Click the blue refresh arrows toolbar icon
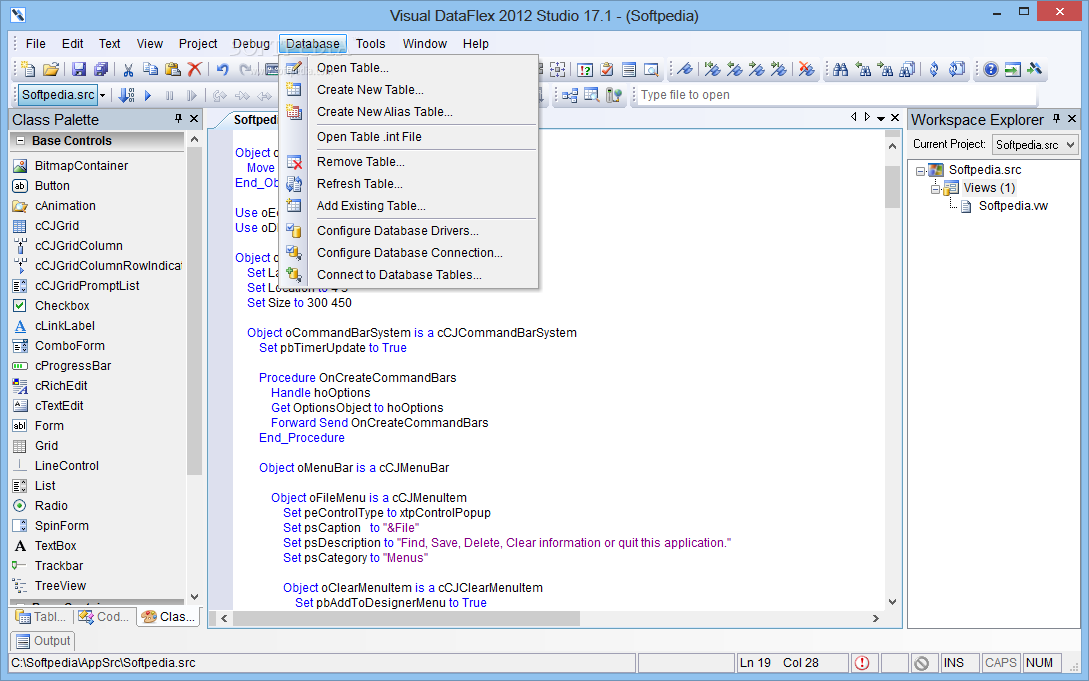Image resolution: width=1089 pixels, height=681 pixels. 934,69
